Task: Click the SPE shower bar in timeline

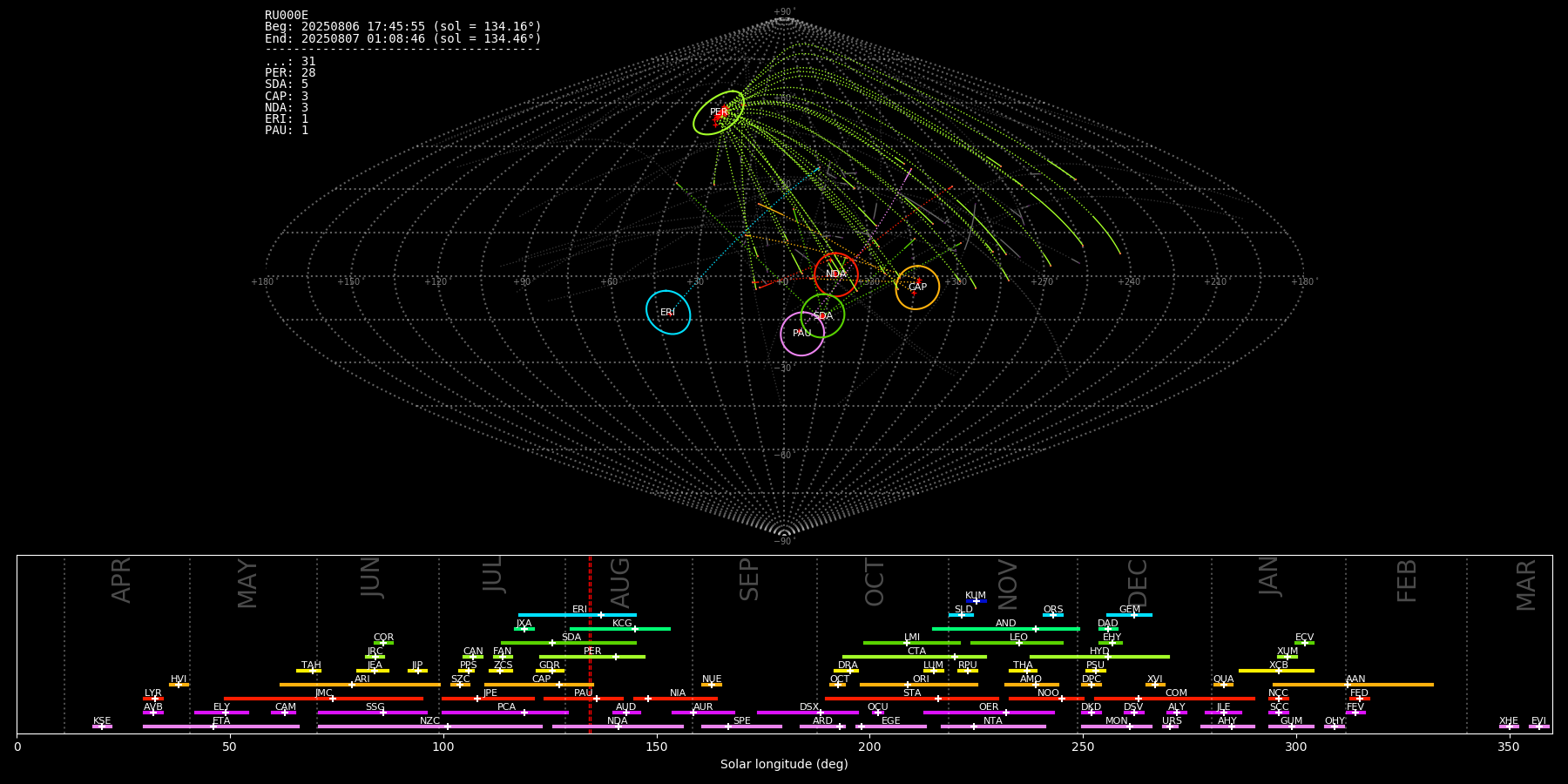Action: pos(741,727)
